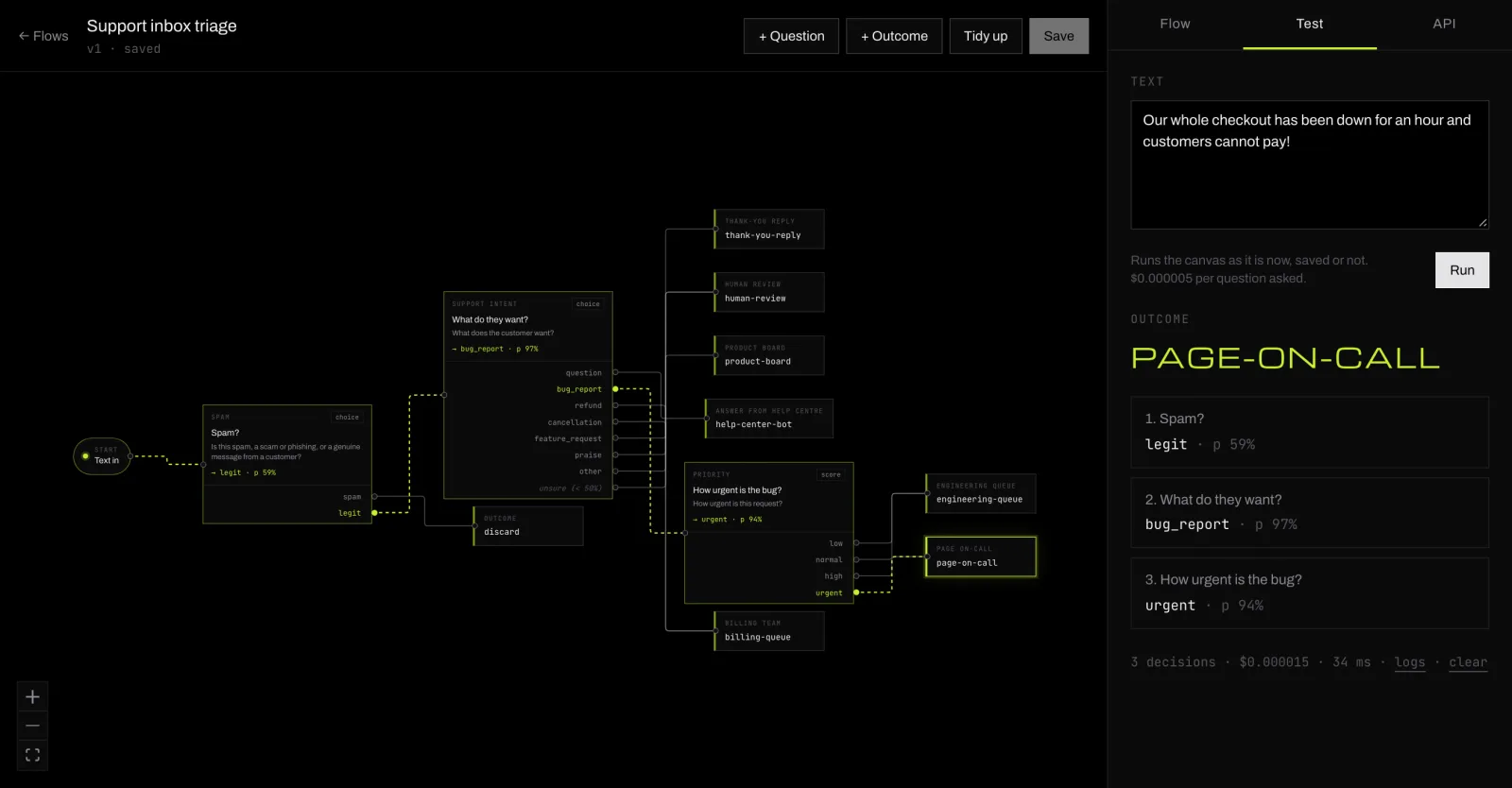
Task: Select the 'Spam?' question node
Action: click(x=287, y=464)
